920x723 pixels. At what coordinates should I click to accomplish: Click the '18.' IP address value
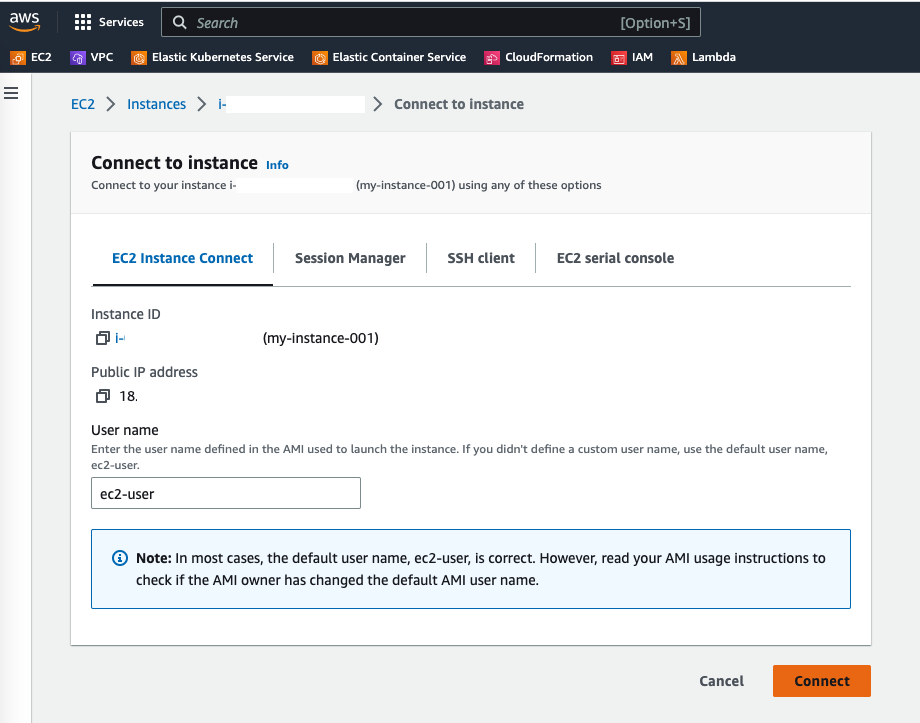click(x=128, y=396)
